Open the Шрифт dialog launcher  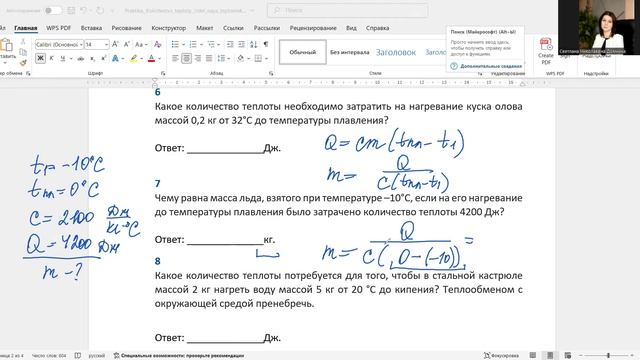(163, 73)
